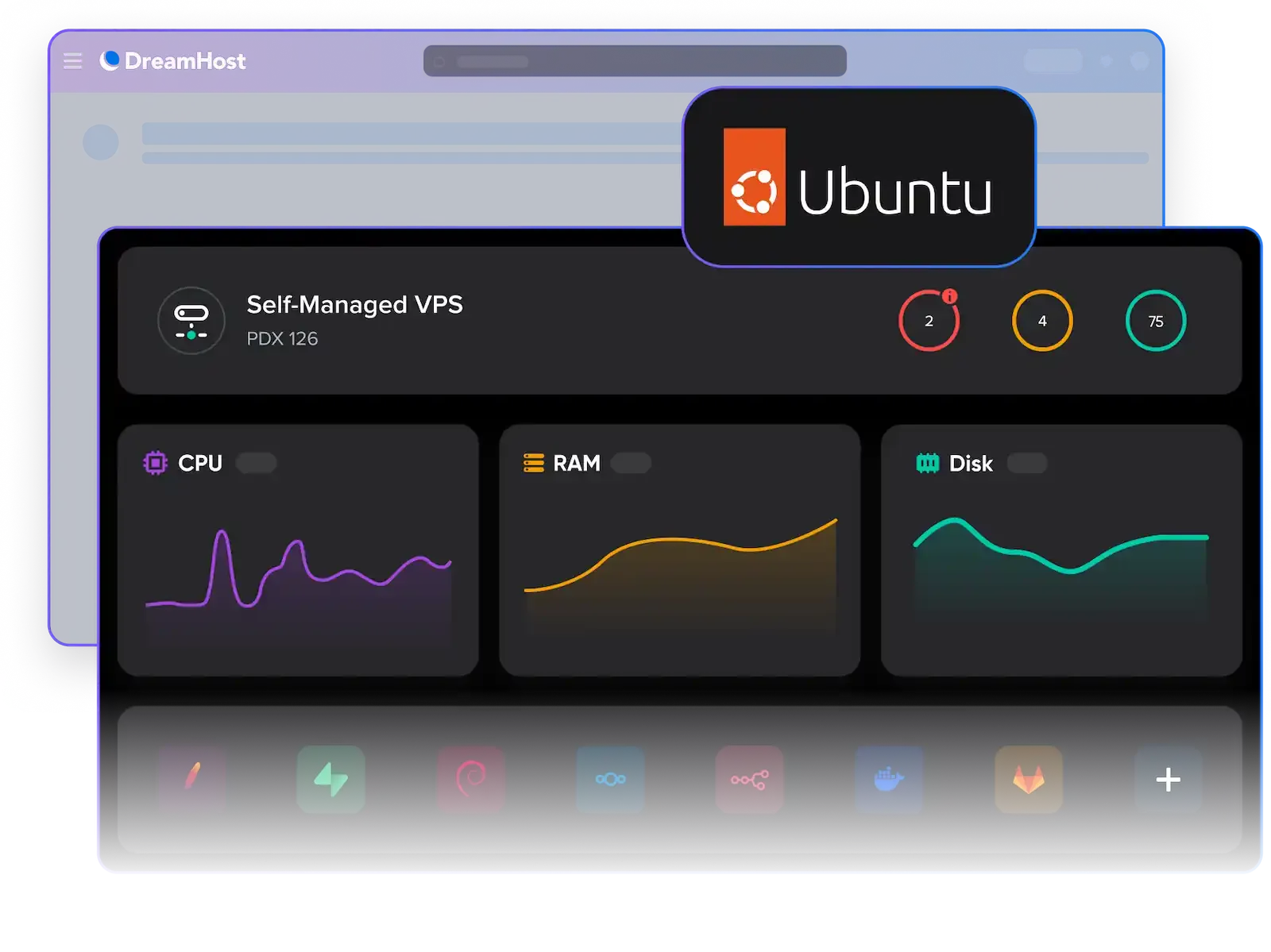The height and width of the screenshot is (952, 1271).
Task: Open the teal circular indicator showing 75
Action: (x=1156, y=321)
